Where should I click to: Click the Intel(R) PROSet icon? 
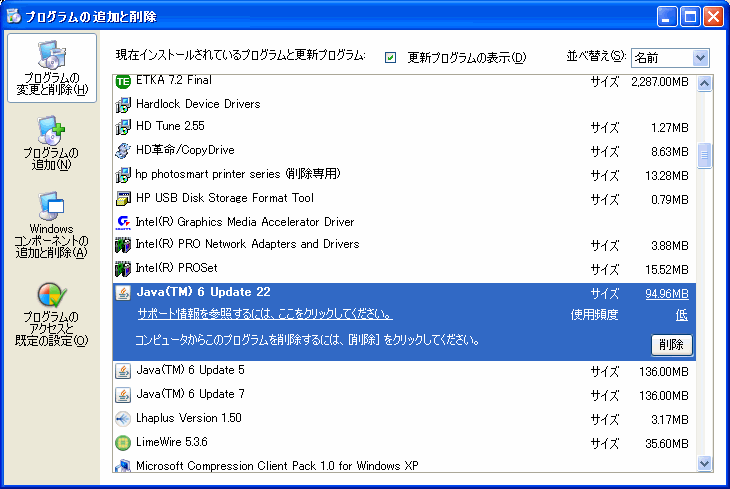(123, 269)
